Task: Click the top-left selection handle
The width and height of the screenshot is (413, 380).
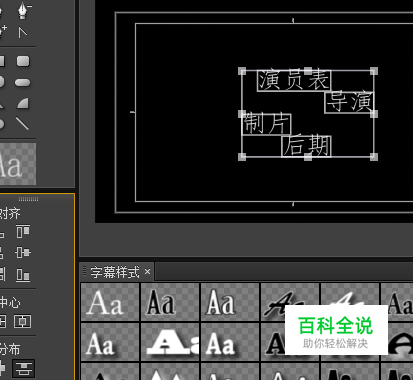Action: point(242,71)
